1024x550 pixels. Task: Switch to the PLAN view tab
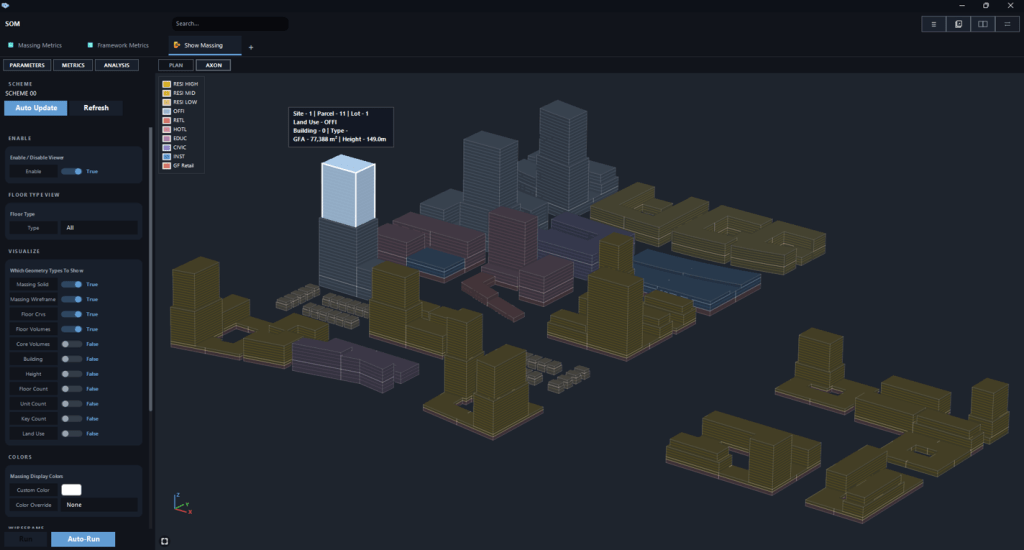click(176, 65)
